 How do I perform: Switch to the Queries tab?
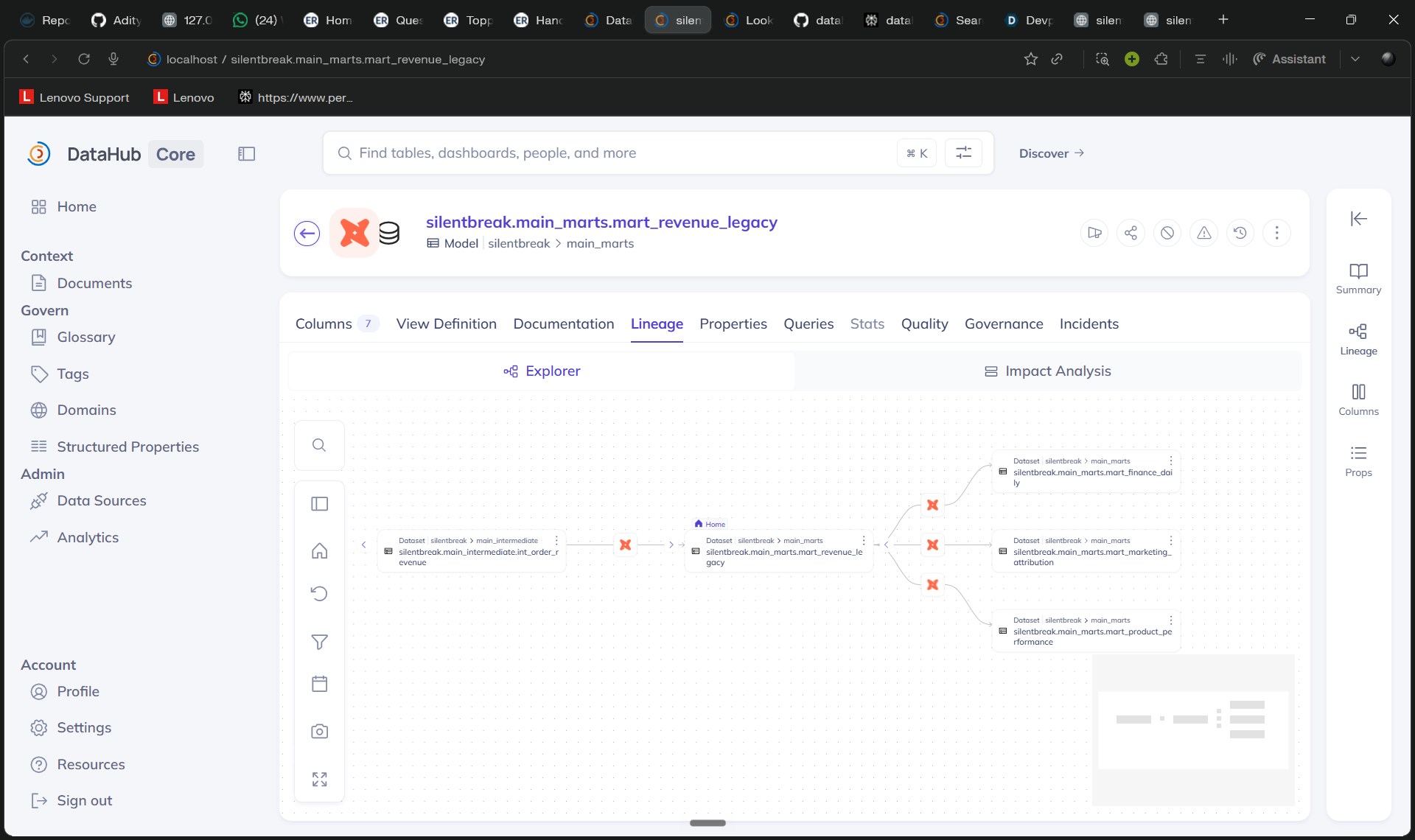click(x=808, y=324)
